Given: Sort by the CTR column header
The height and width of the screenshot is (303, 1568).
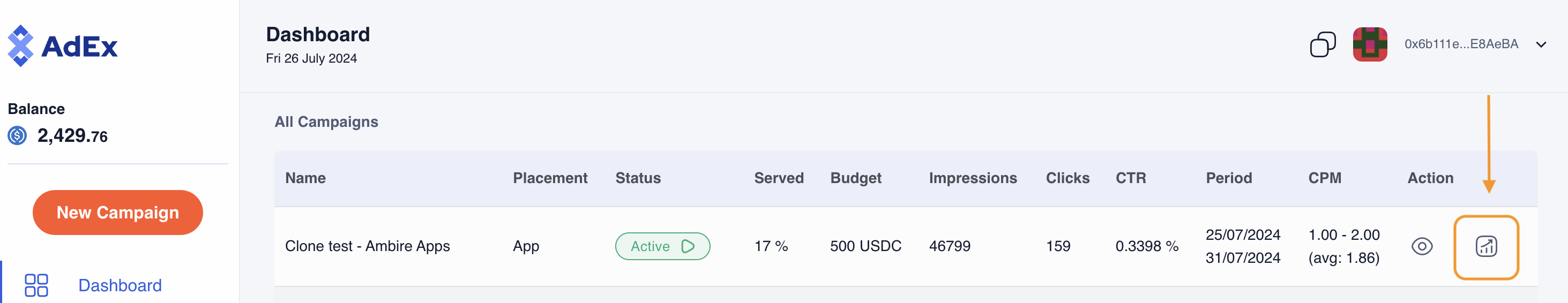Looking at the screenshot, I should click(x=1130, y=178).
